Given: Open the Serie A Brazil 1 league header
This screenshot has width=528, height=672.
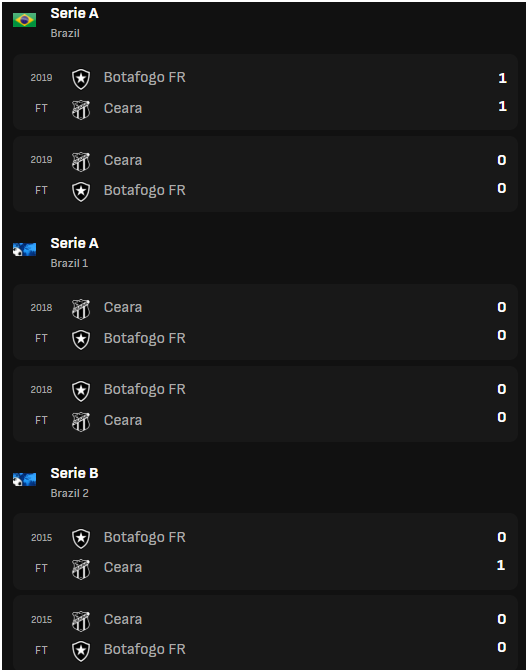Looking at the screenshot, I should (x=56, y=252).
